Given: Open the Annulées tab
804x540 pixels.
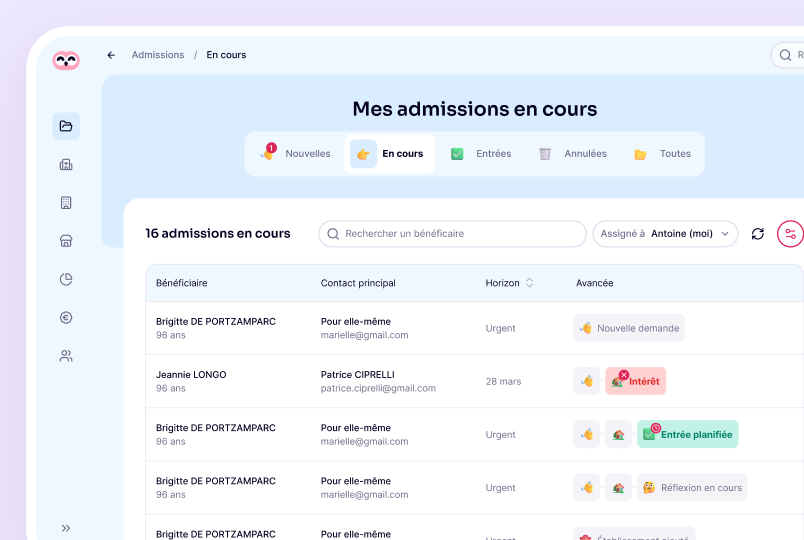Looking at the screenshot, I should tap(573, 154).
